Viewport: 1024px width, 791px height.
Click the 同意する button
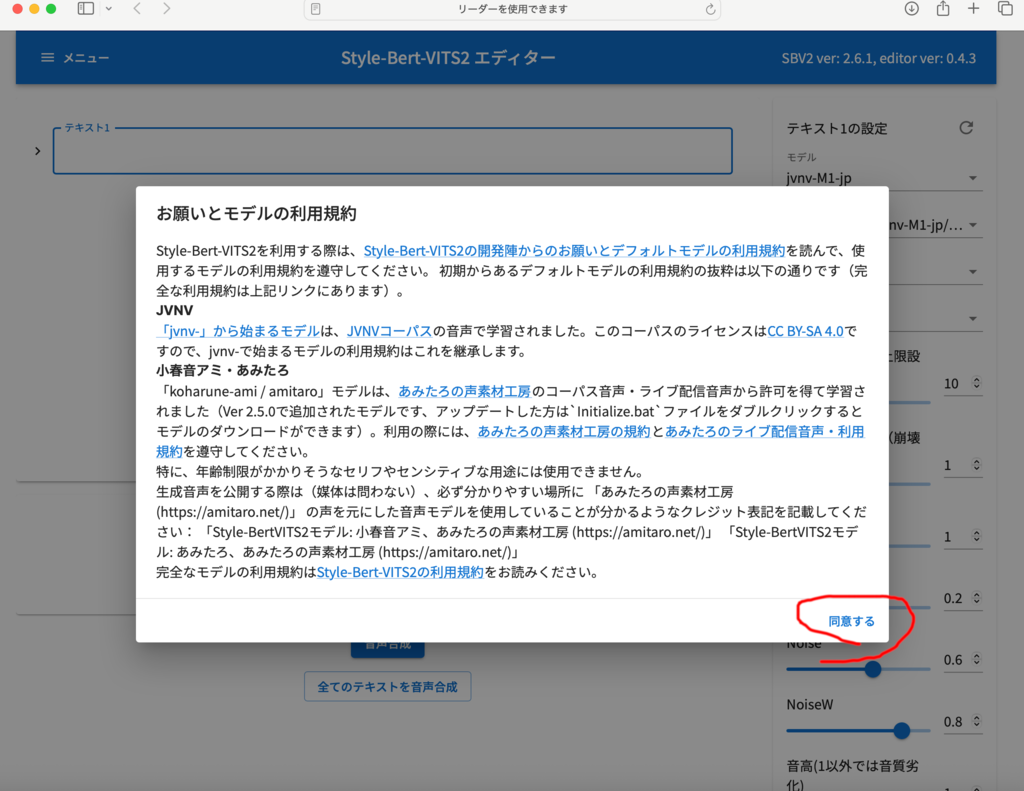[851, 621]
